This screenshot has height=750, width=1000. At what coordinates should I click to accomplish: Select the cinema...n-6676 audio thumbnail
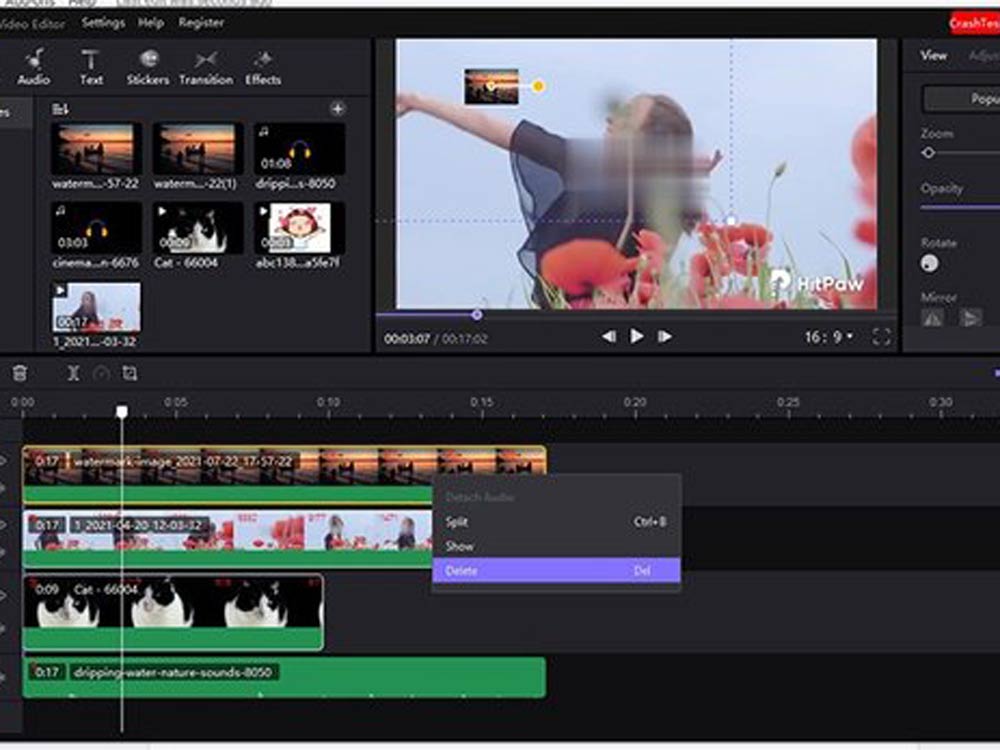coord(96,228)
